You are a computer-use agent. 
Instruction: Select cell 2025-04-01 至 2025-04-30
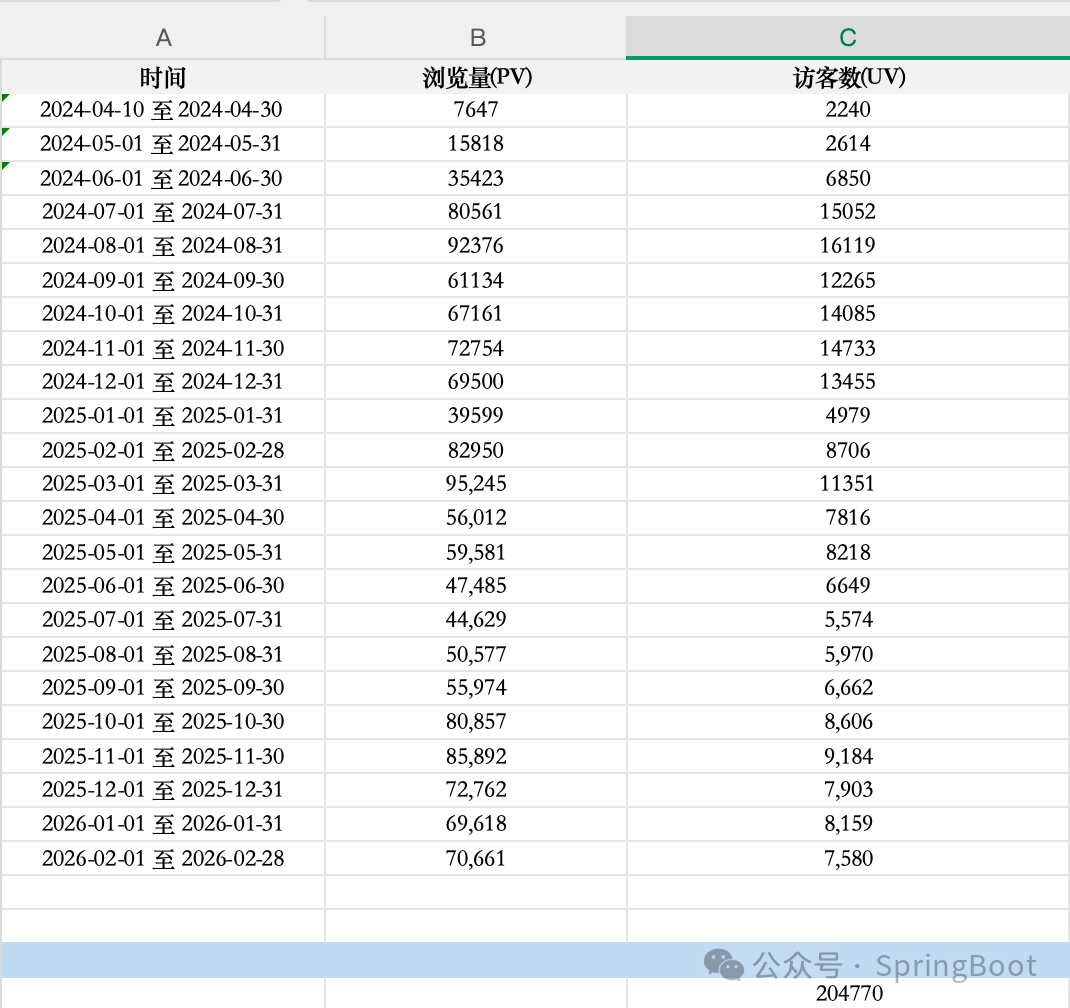click(x=163, y=517)
